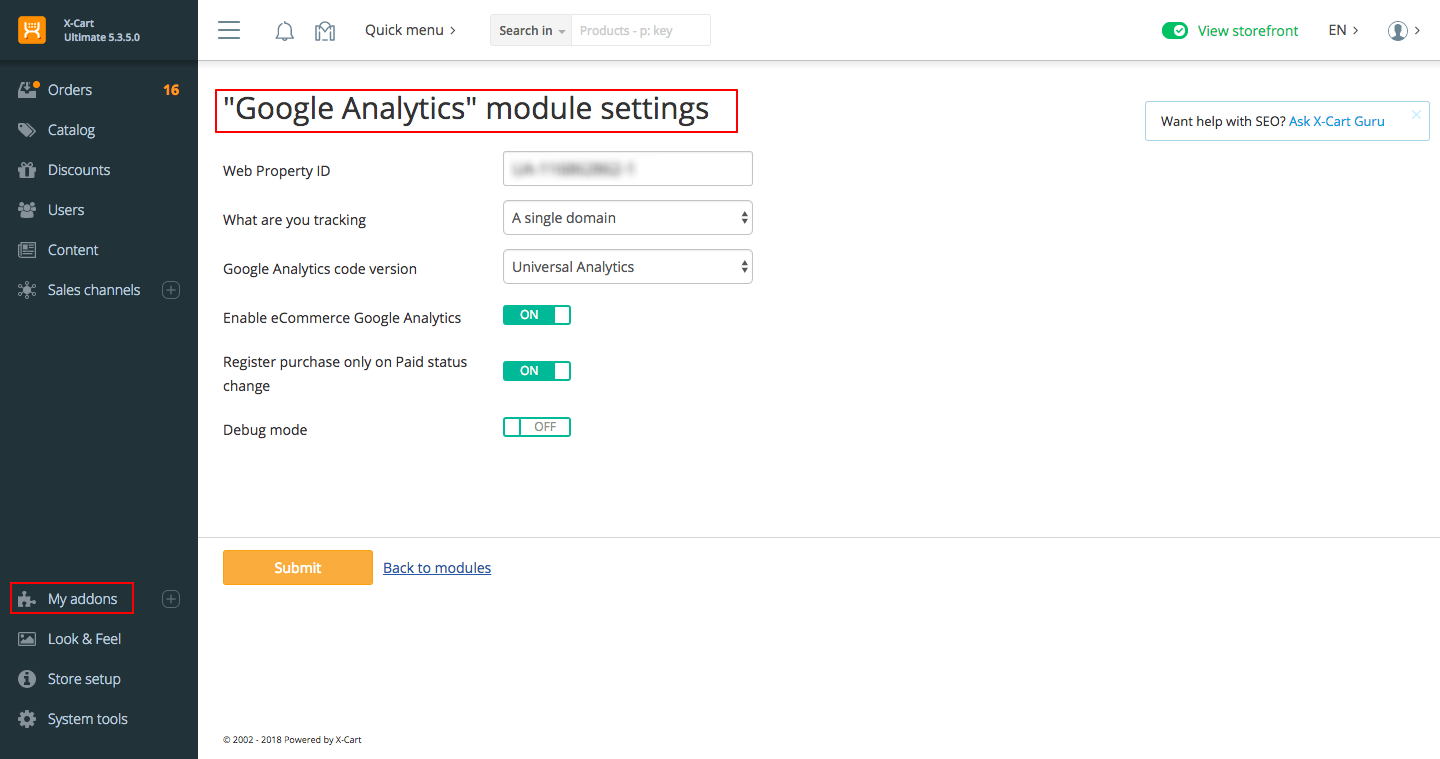Click the X-Cart logo
Viewport: 1440px width, 759px height.
point(32,30)
